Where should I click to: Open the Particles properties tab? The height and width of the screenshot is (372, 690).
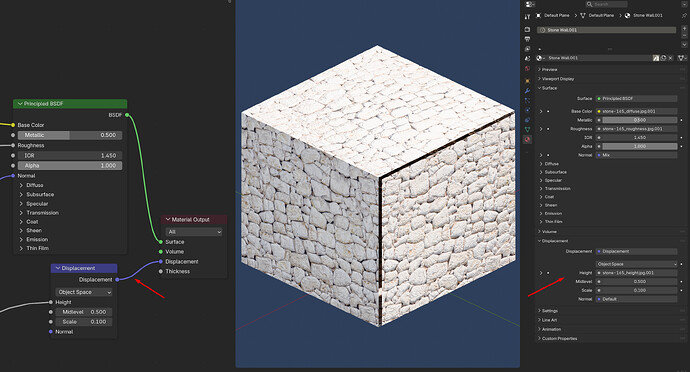coord(527,100)
